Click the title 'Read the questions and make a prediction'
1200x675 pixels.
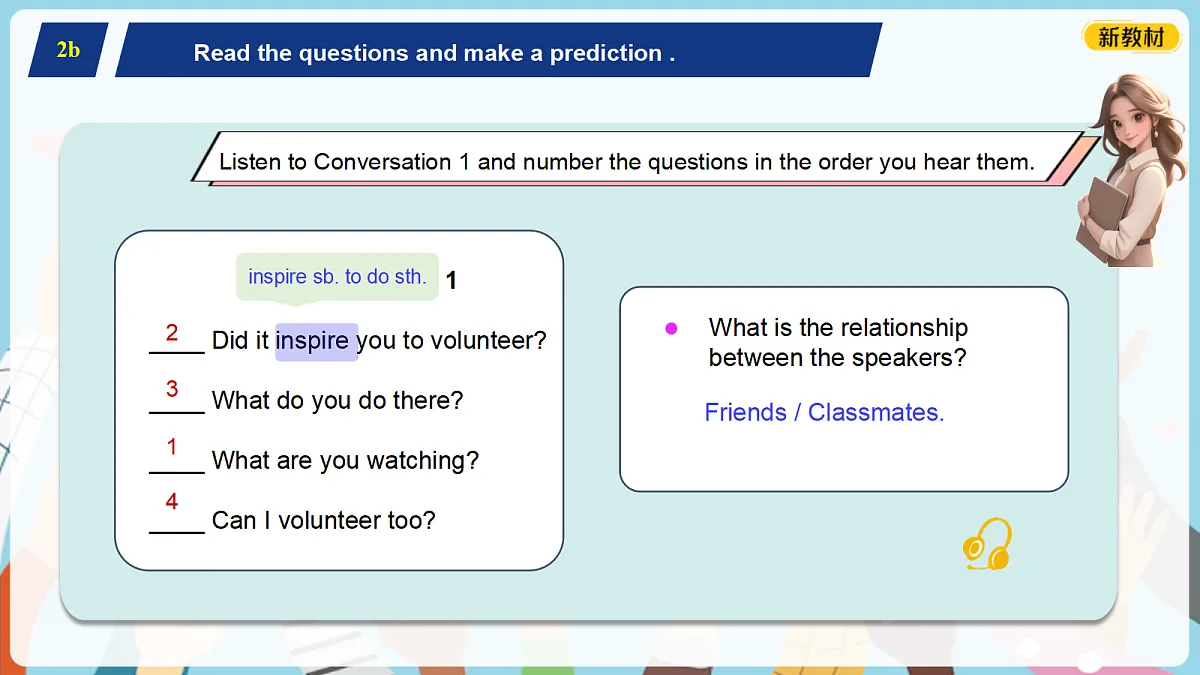[x=434, y=53]
